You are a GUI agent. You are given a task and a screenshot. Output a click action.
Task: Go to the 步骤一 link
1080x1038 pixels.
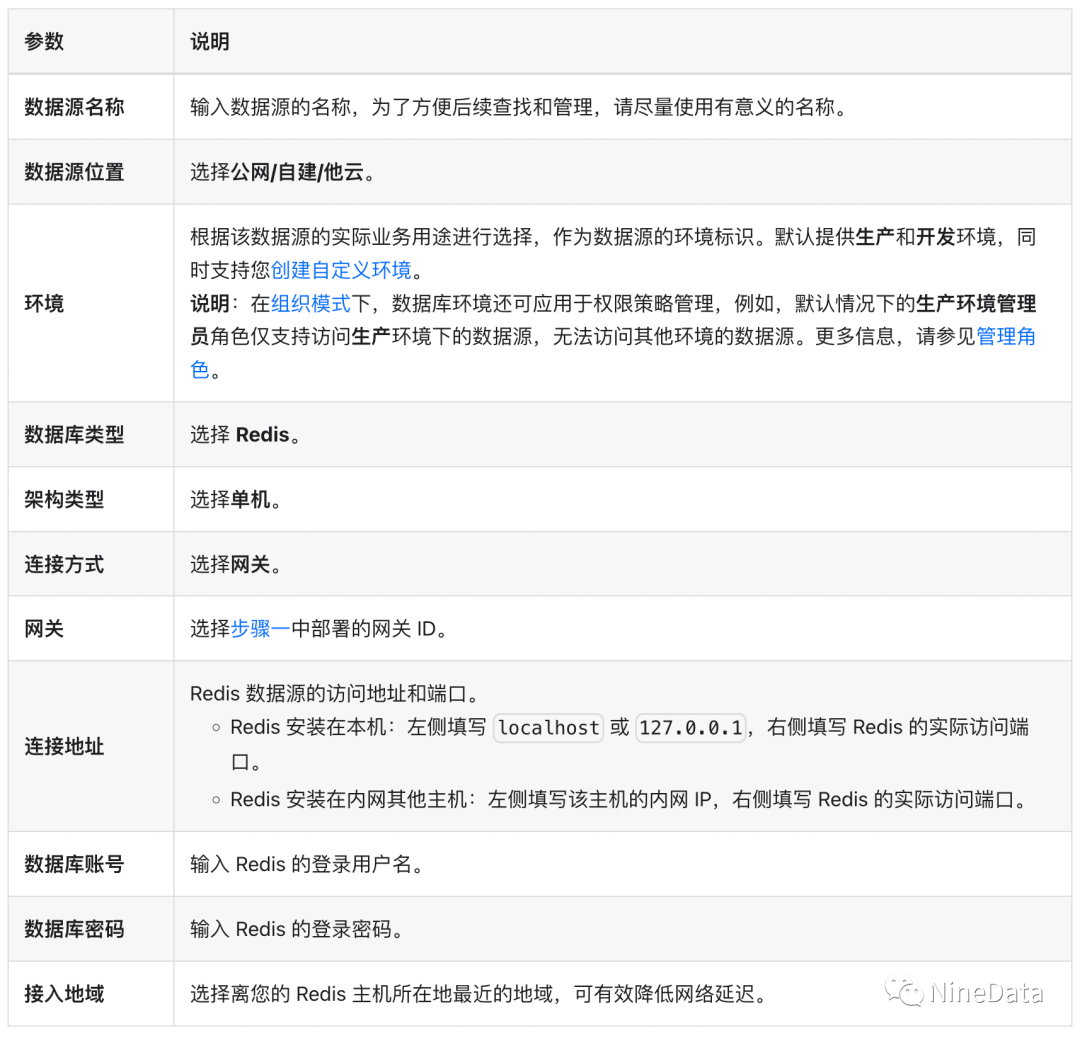(x=260, y=628)
